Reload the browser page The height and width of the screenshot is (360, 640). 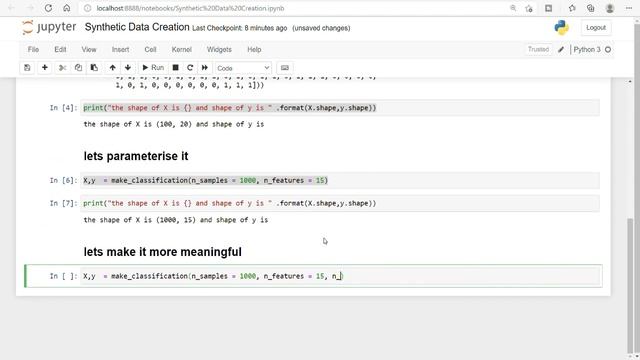48,8
